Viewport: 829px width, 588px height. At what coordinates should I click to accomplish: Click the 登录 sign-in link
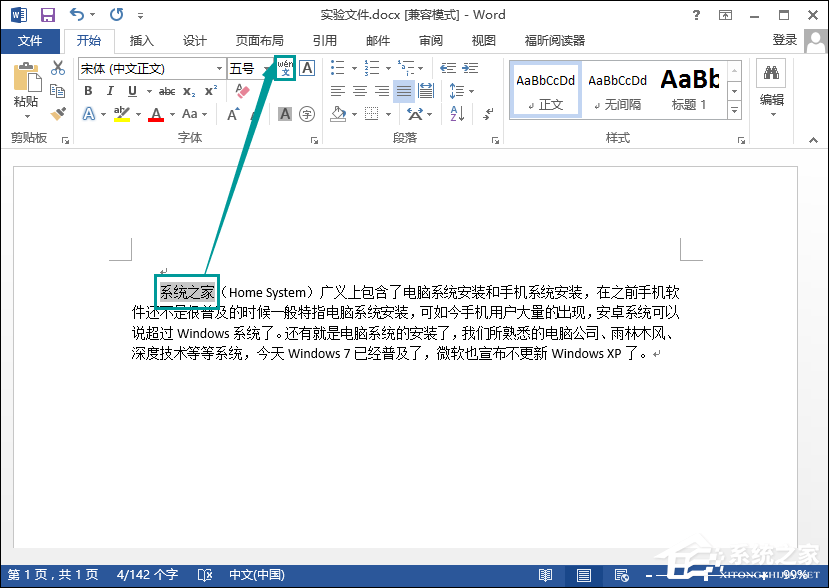point(786,41)
